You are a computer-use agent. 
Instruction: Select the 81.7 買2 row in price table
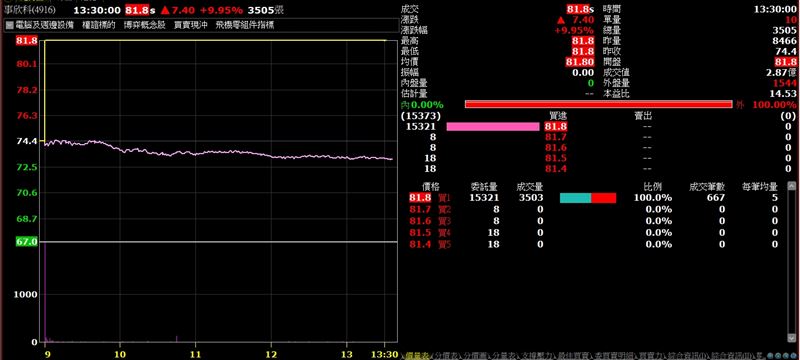(x=594, y=210)
